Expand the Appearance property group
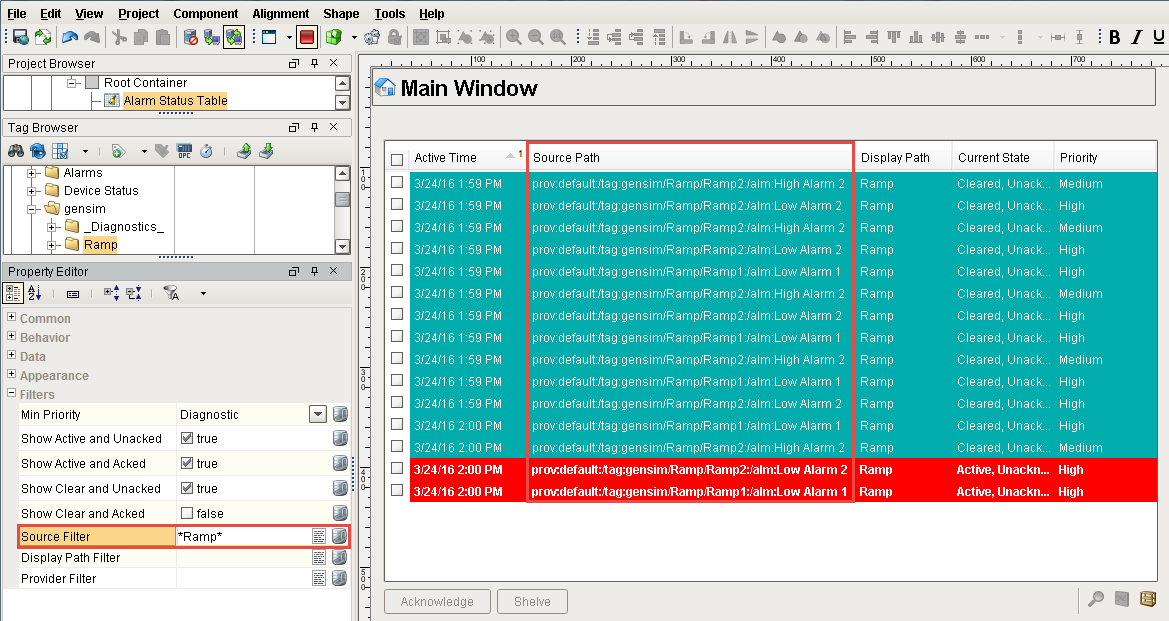1169x621 pixels. (x=12, y=375)
